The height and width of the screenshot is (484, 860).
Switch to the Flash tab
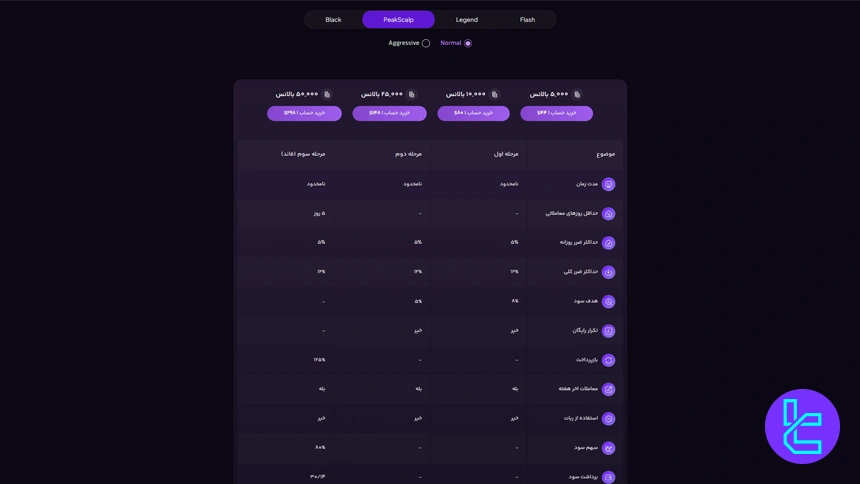tap(527, 20)
